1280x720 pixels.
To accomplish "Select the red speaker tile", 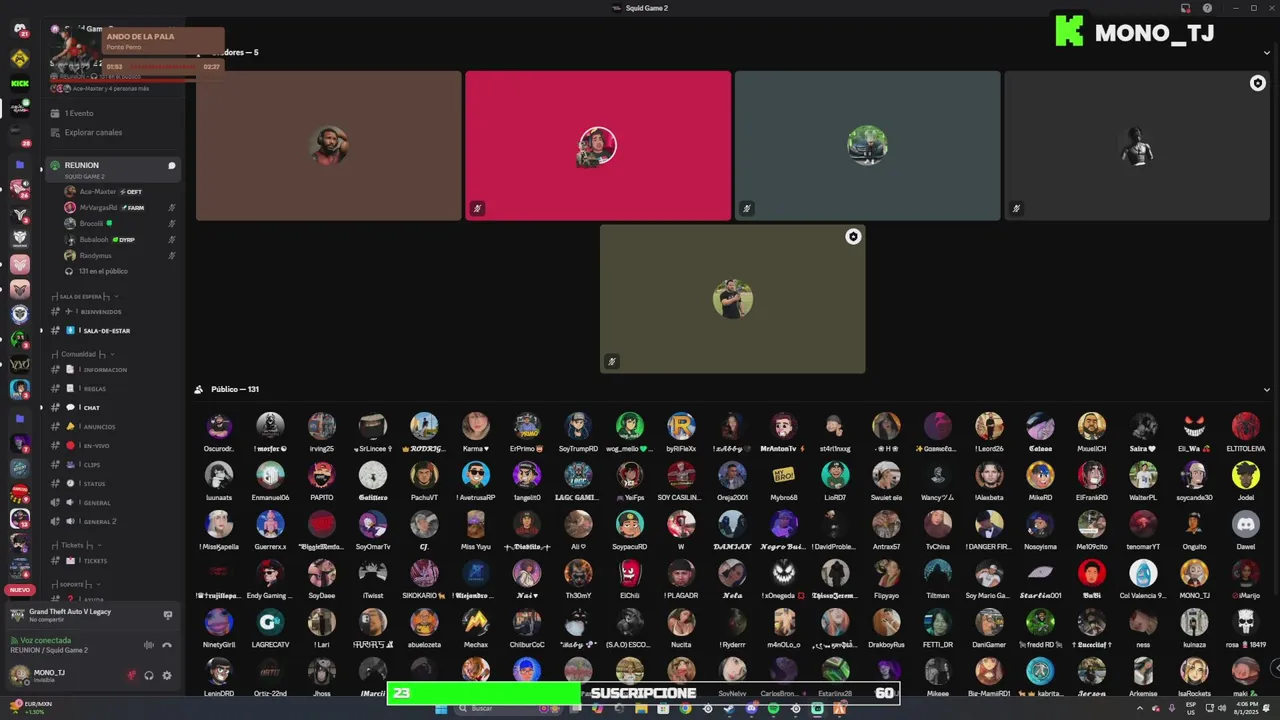I will pyautogui.click(x=598, y=146).
